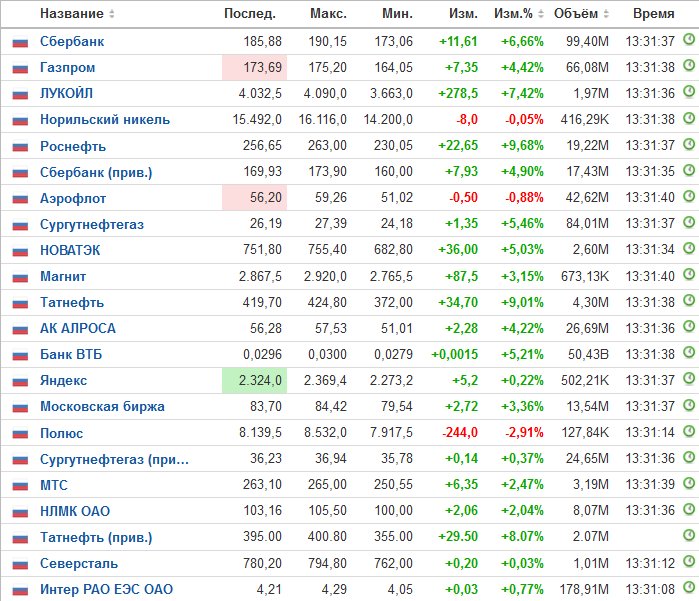Click the clock icon in the Сургутнефтегаз row

point(689,222)
